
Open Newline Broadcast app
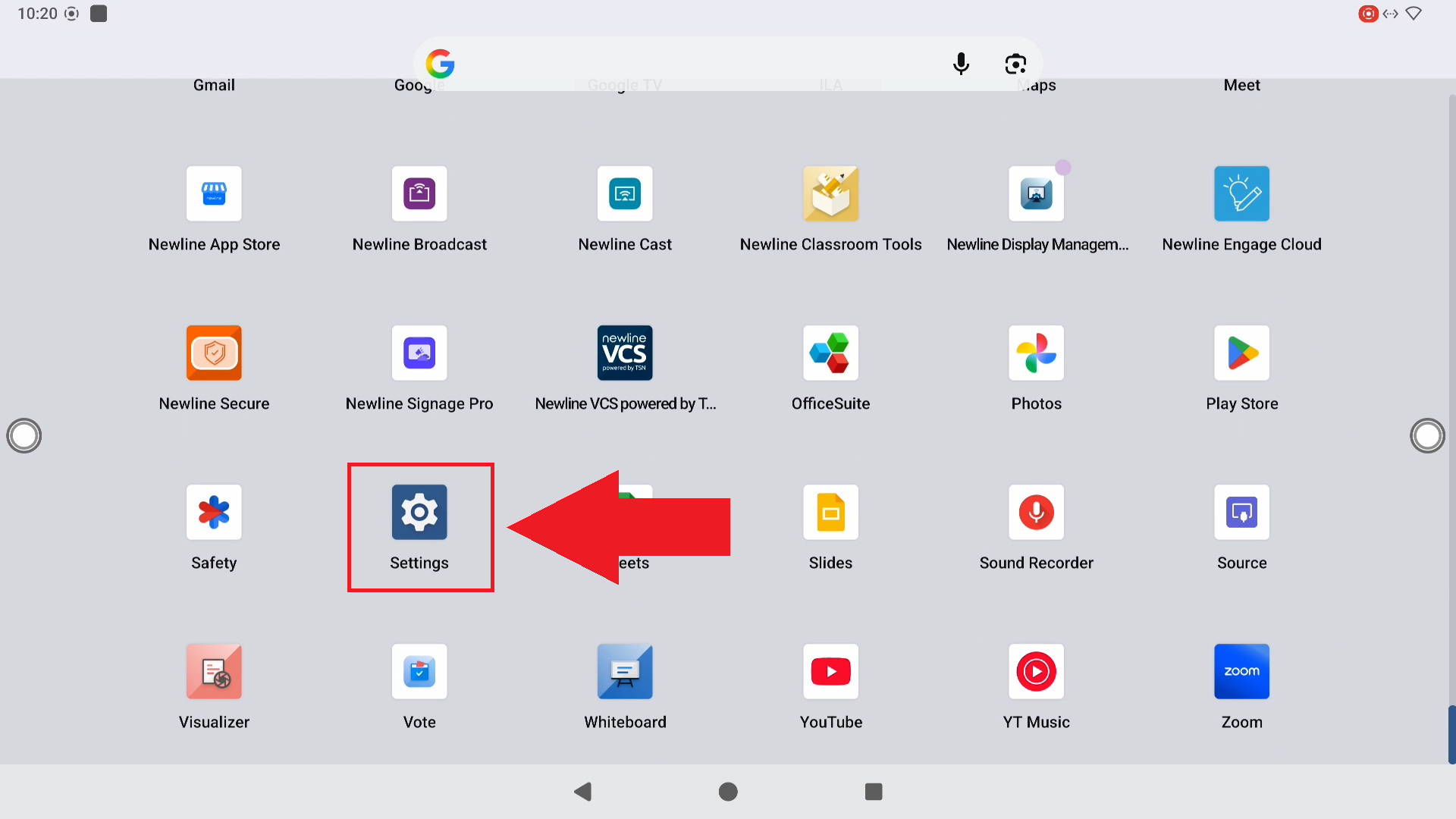419,194
